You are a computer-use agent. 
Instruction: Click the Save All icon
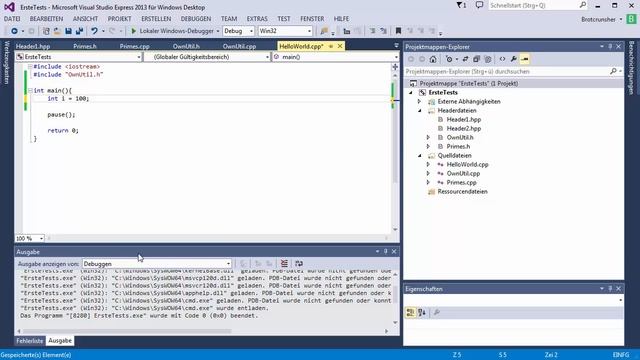pos(79,31)
